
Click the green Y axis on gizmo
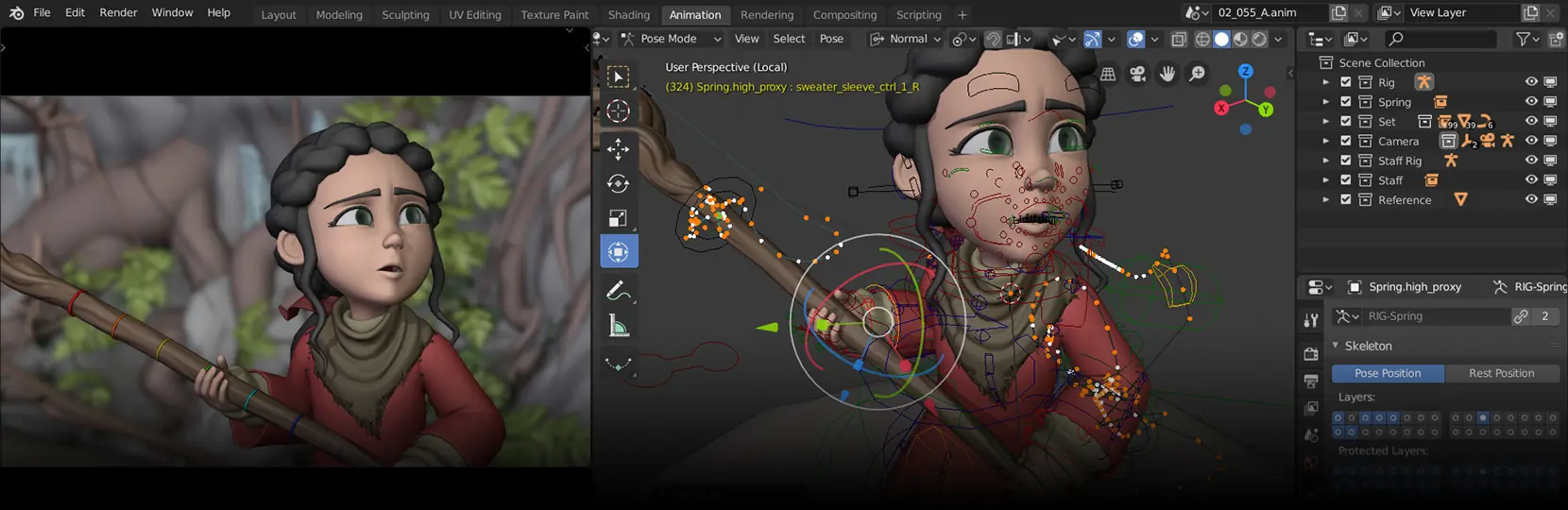pos(1266,110)
